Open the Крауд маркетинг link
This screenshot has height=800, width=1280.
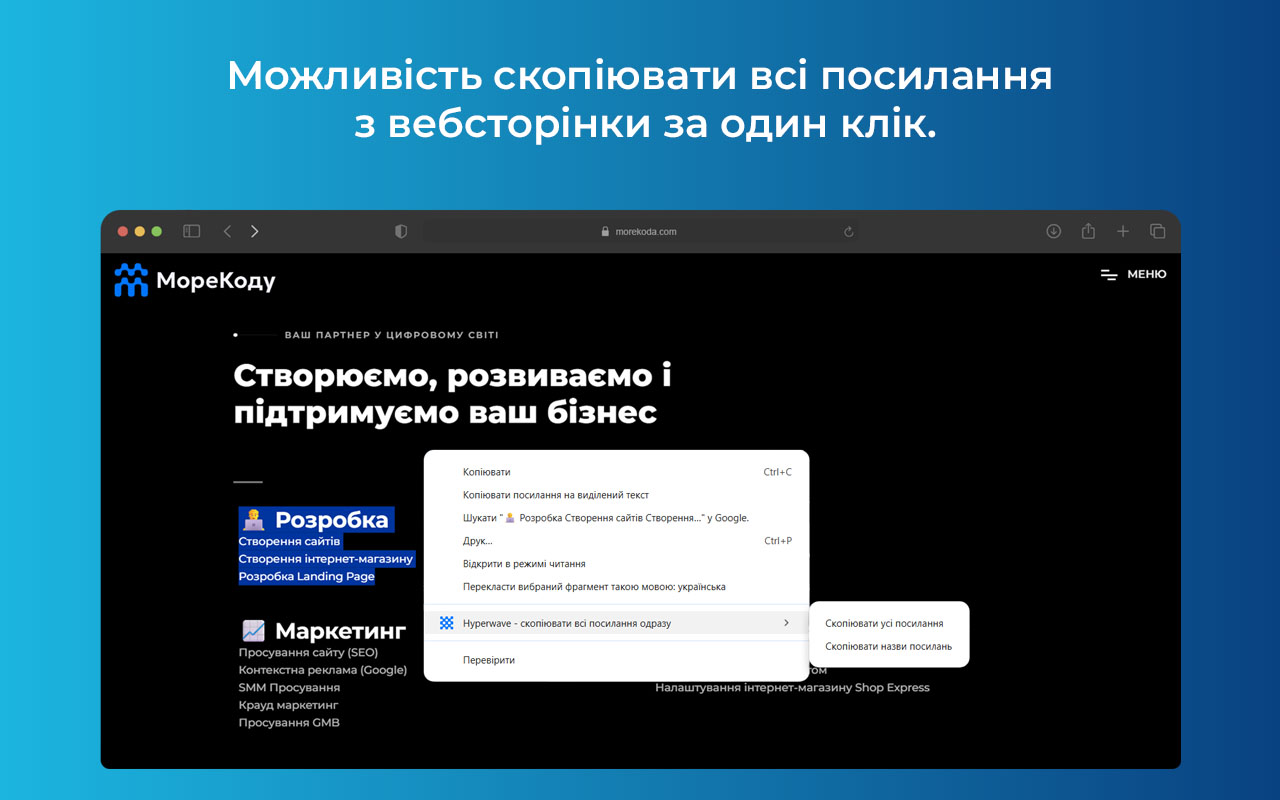coord(289,705)
